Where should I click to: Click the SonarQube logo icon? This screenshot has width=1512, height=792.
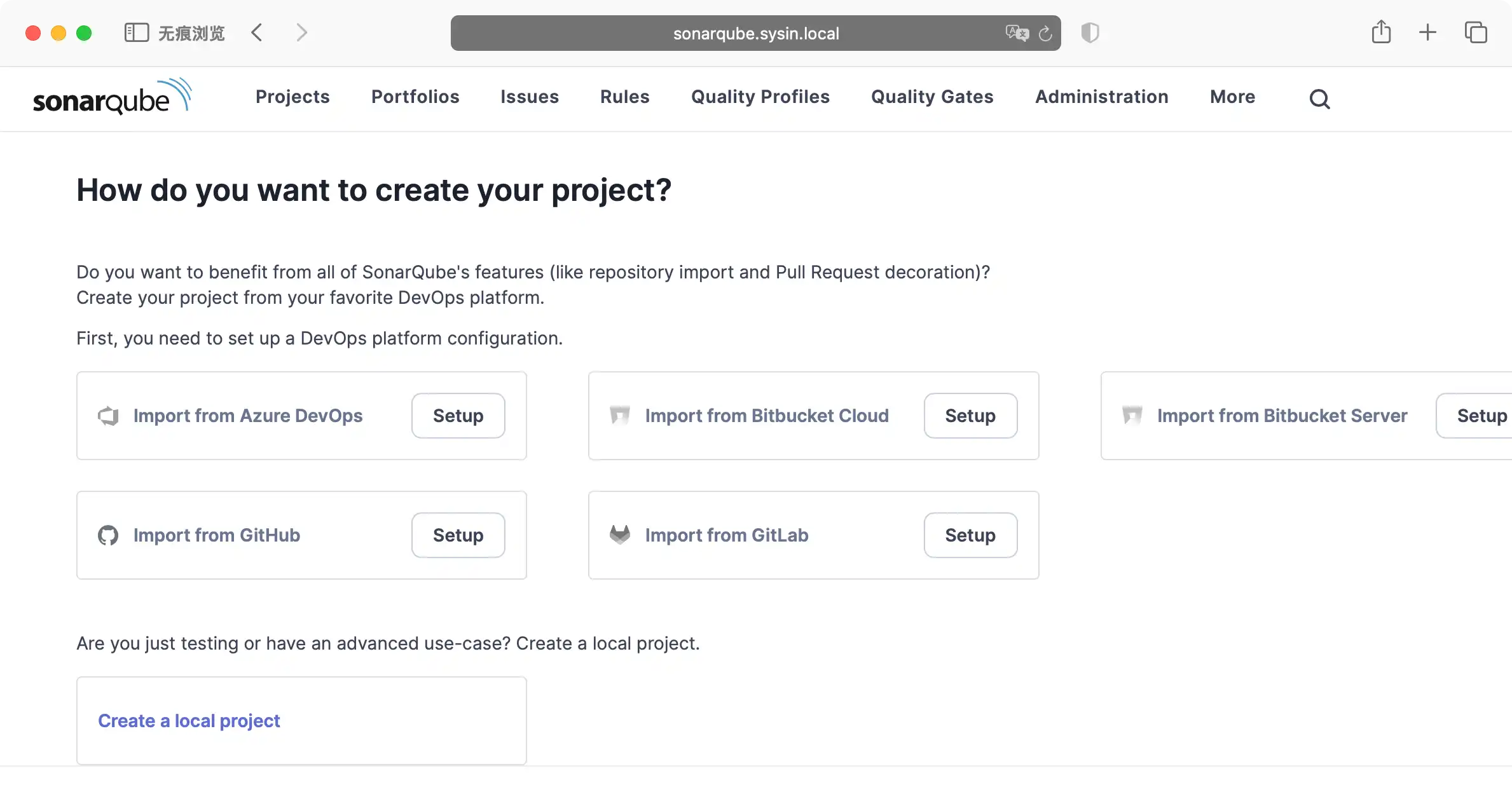pos(112,97)
